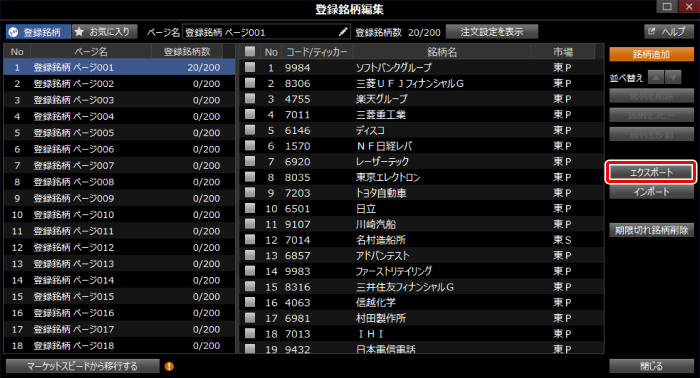Image resolution: width=700 pixels, height=378 pixels.
Task: Select page row 登録銘柄 ページ015
Action: point(119,296)
